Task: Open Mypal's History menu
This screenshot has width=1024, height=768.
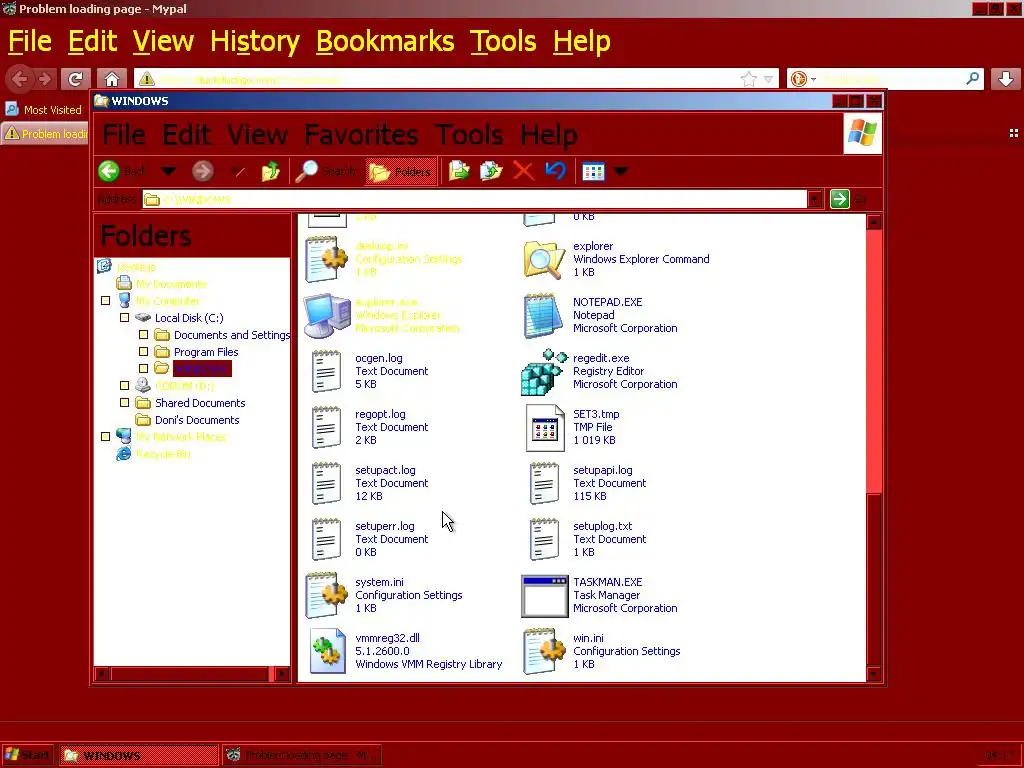Action: click(255, 41)
